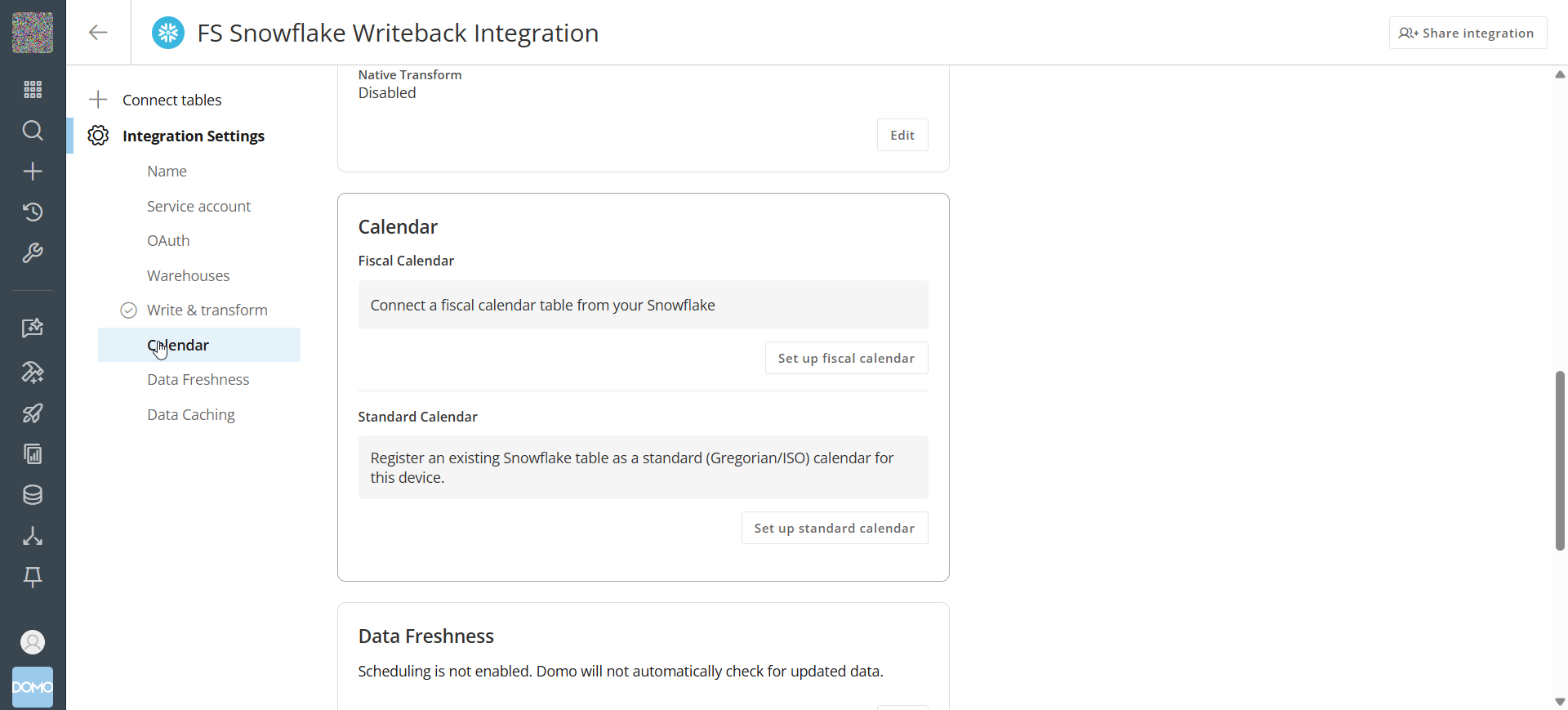The image size is (1568, 710).
Task: Select Connect tables in side menu
Action: click(x=172, y=100)
